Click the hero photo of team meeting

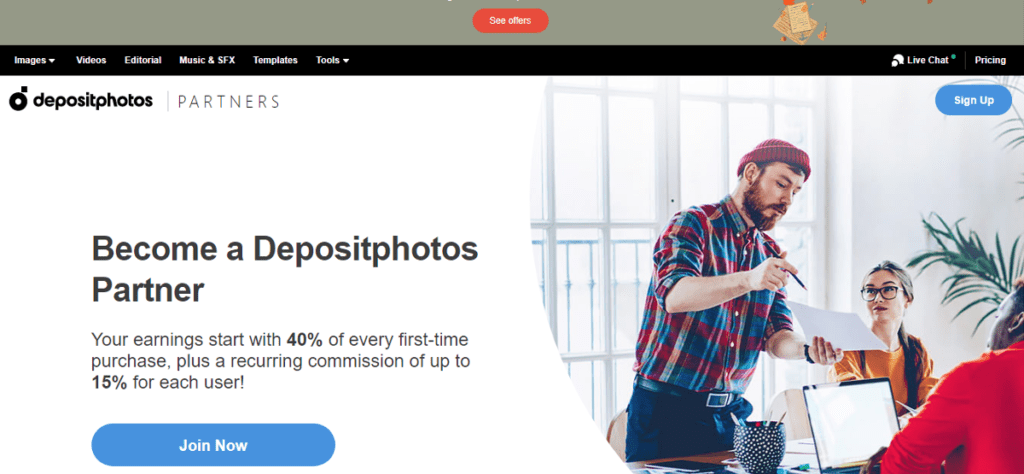pyautogui.click(x=777, y=275)
